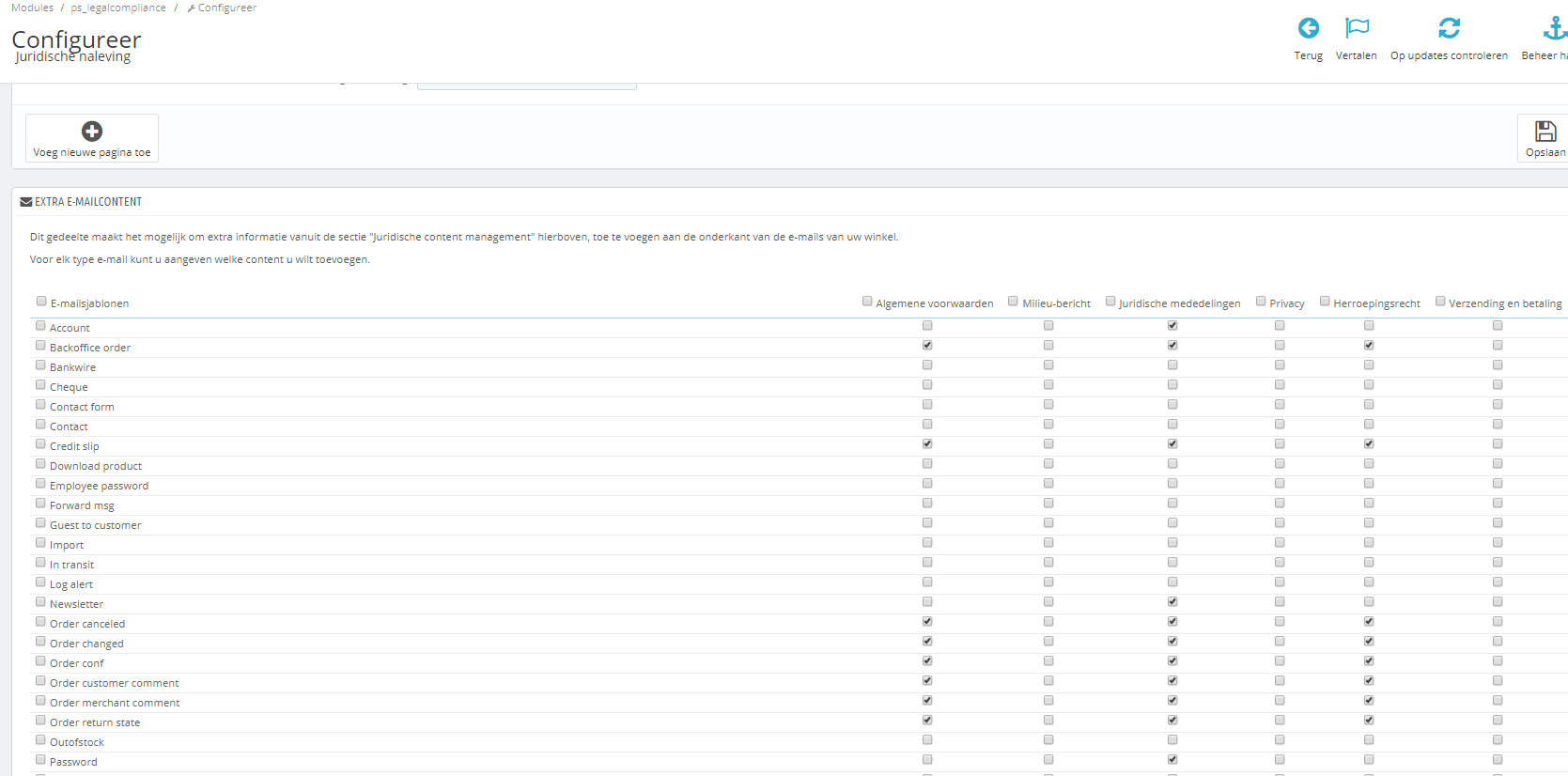The image size is (1568, 776).
Task: Select the Order canceled row checkbox
Action: (x=40, y=622)
